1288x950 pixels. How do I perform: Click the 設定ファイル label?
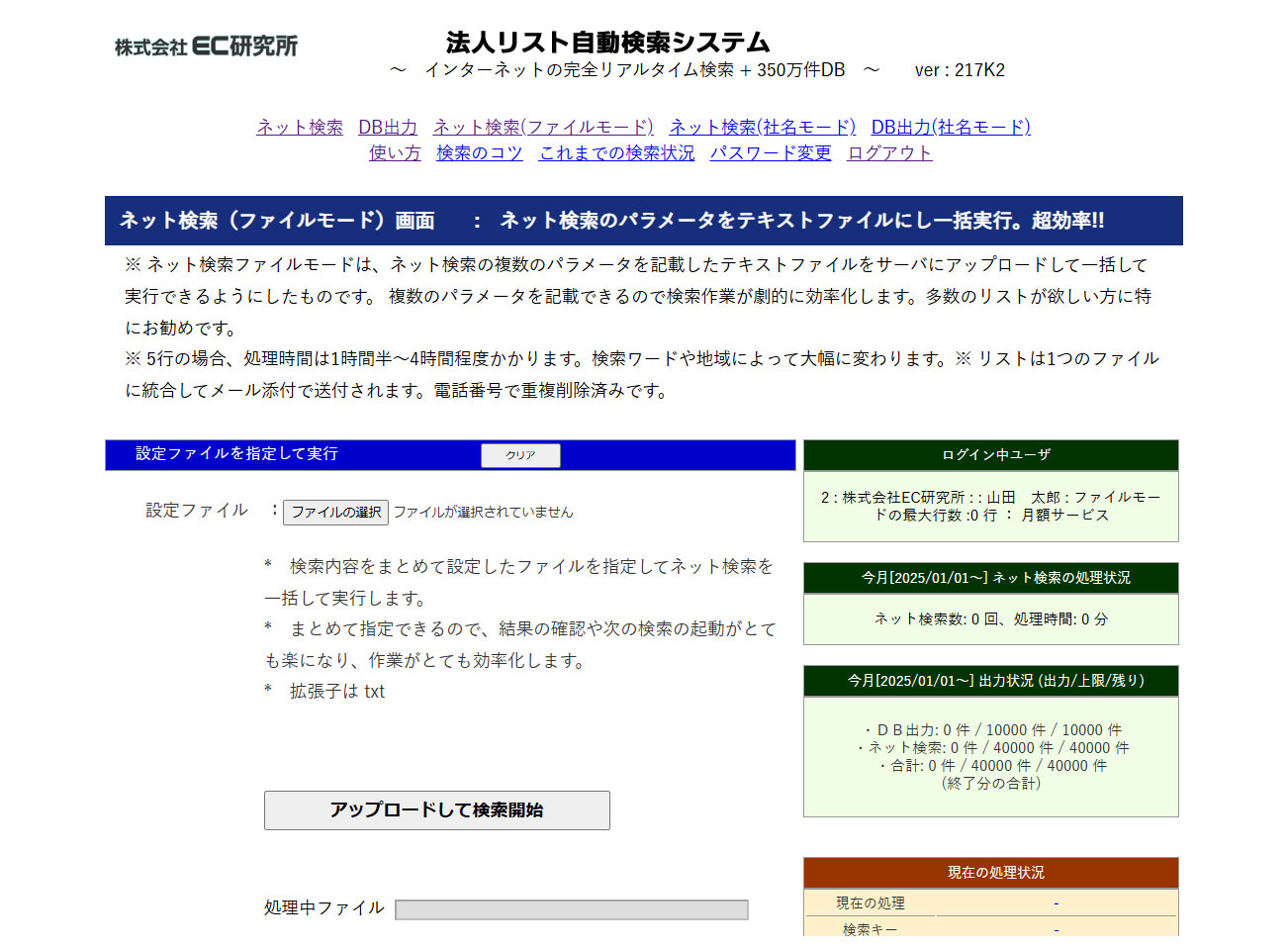(x=197, y=511)
